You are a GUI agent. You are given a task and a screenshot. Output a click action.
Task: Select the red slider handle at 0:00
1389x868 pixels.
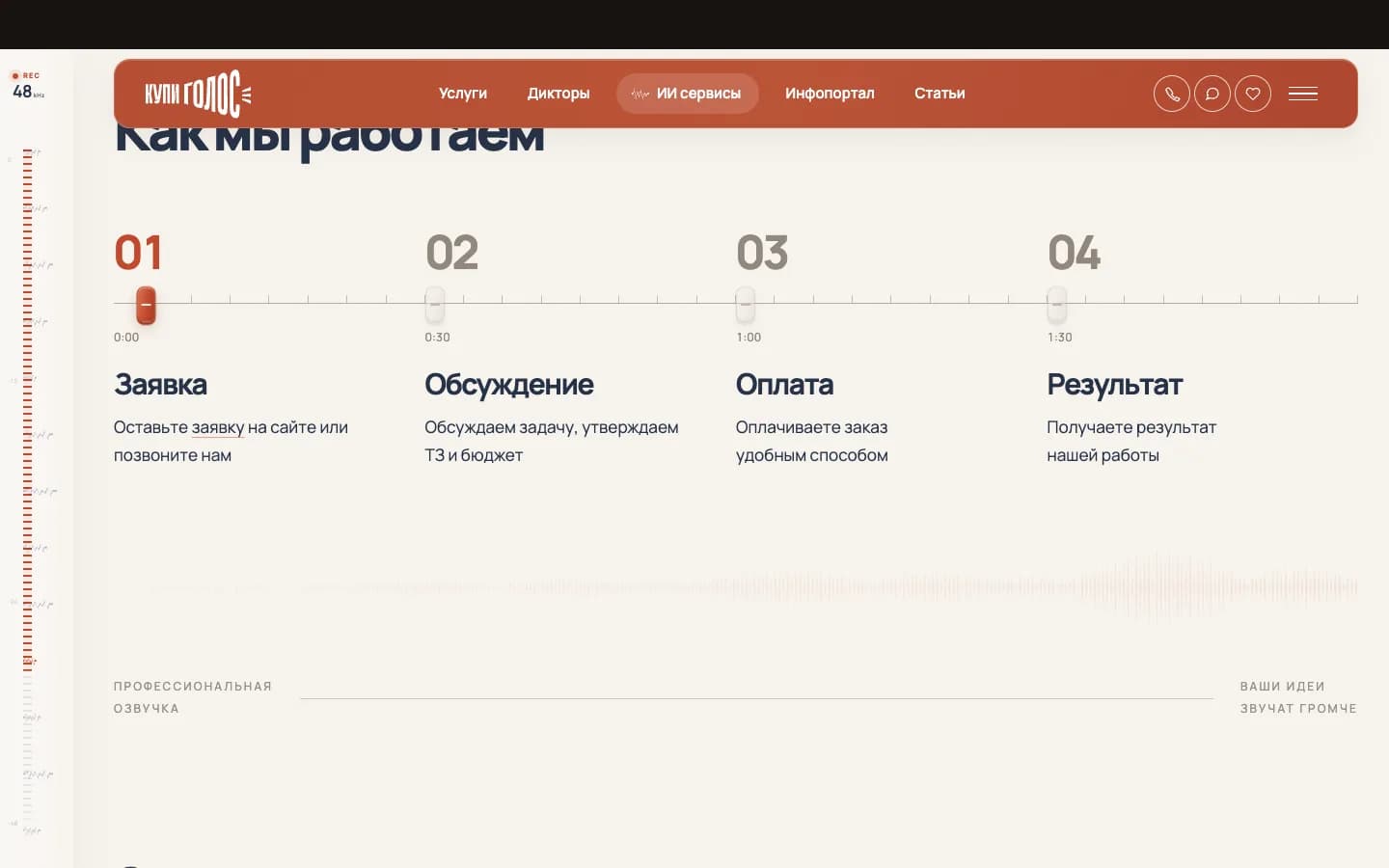pyautogui.click(x=146, y=306)
